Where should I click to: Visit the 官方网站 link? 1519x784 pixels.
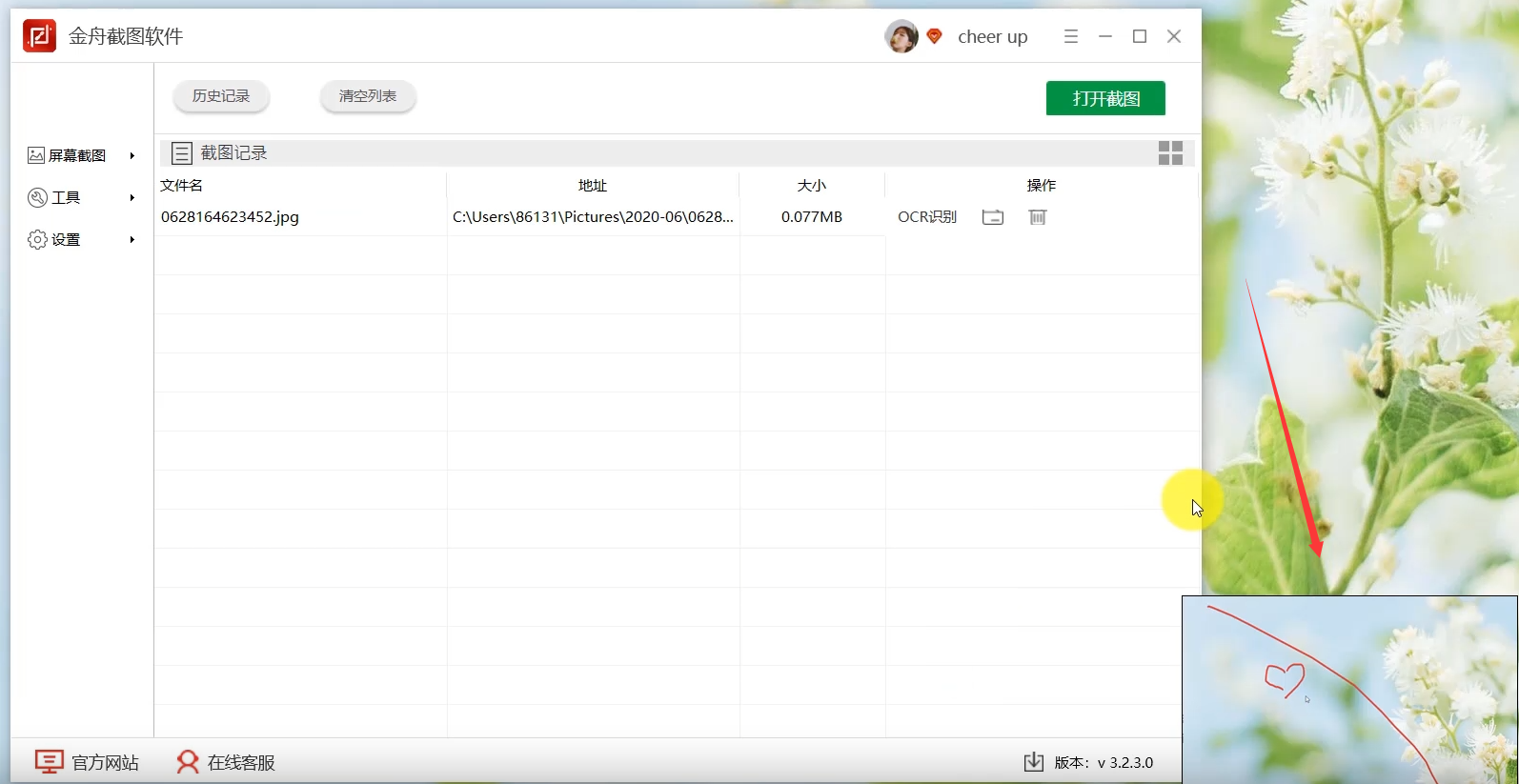click(x=106, y=763)
